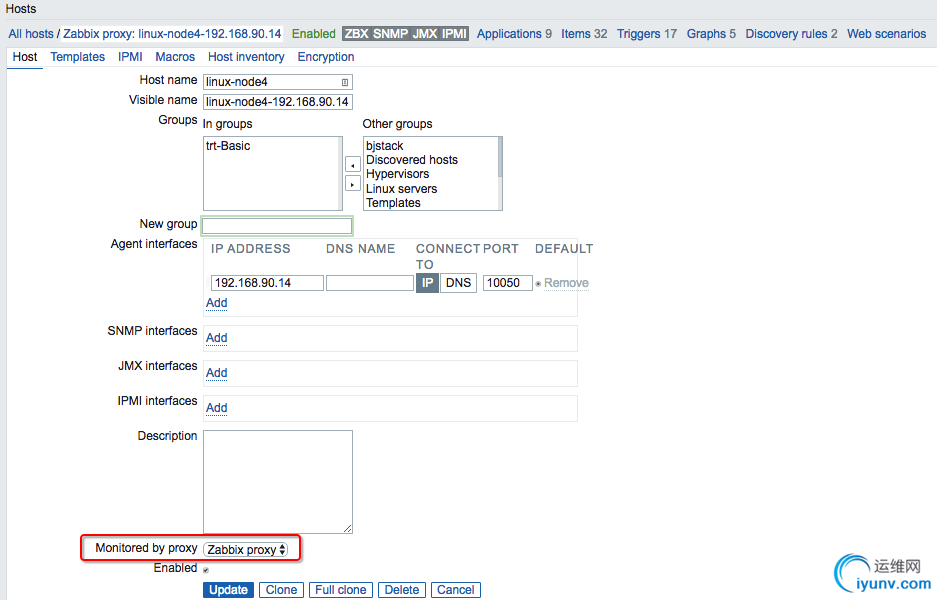This screenshot has width=937, height=600.
Task: Open Applications 9 link
Action: pos(514,34)
